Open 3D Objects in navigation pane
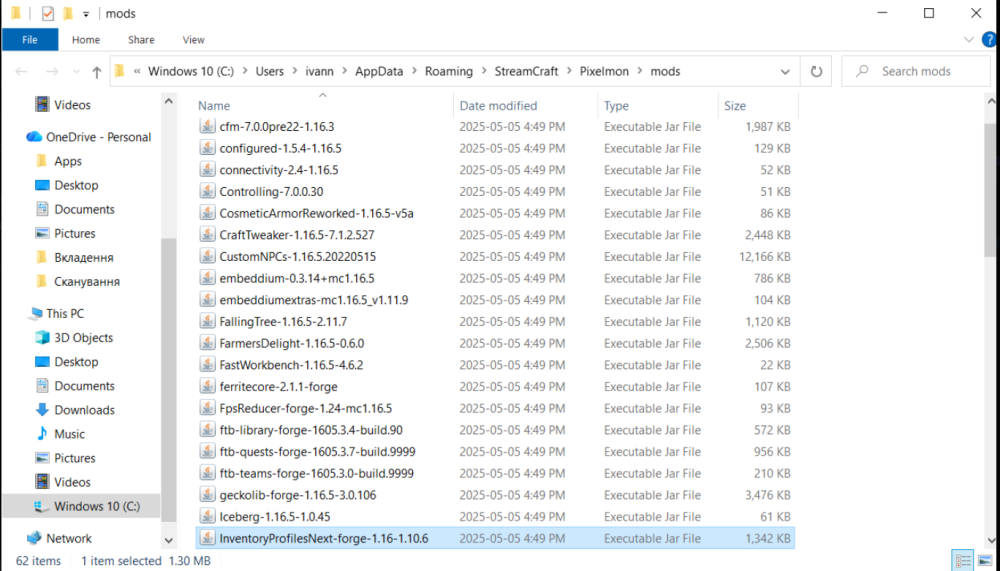 click(74, 337)
